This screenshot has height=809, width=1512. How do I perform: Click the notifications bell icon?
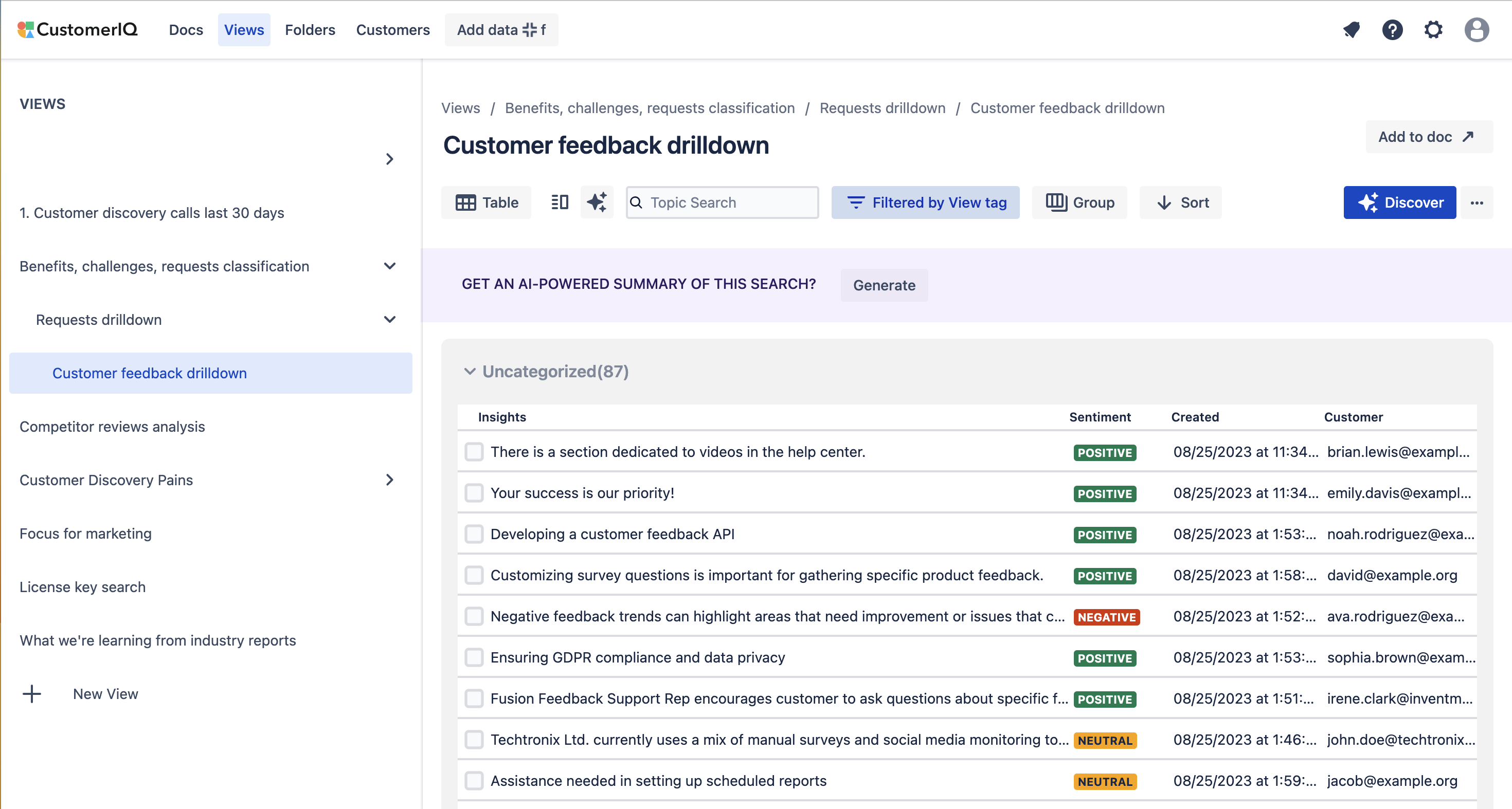[x=1351, y=29]
